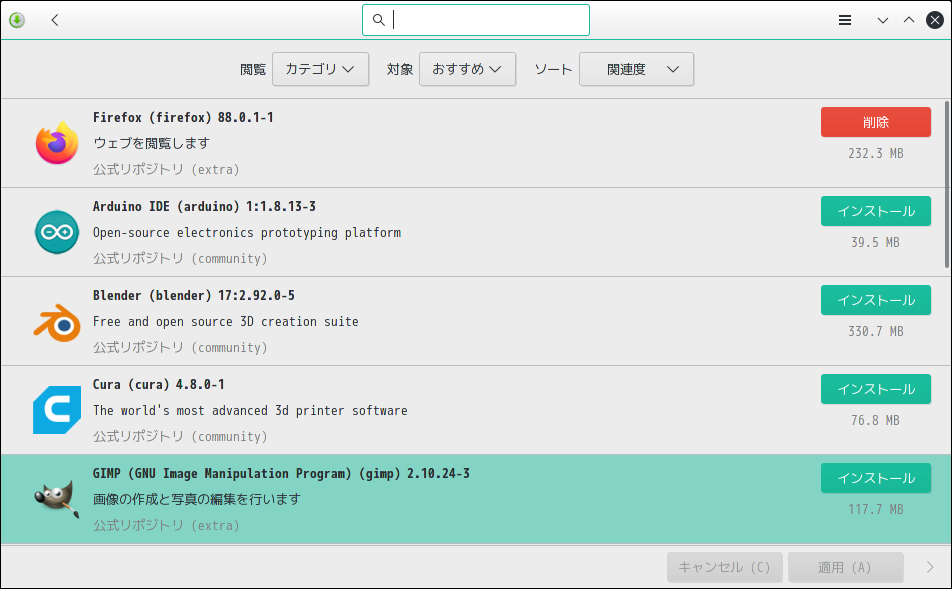Click 'Open-source electronics prototyping platform' description
The width and height of the screenshot is (952, 589).
click(246, 233)
